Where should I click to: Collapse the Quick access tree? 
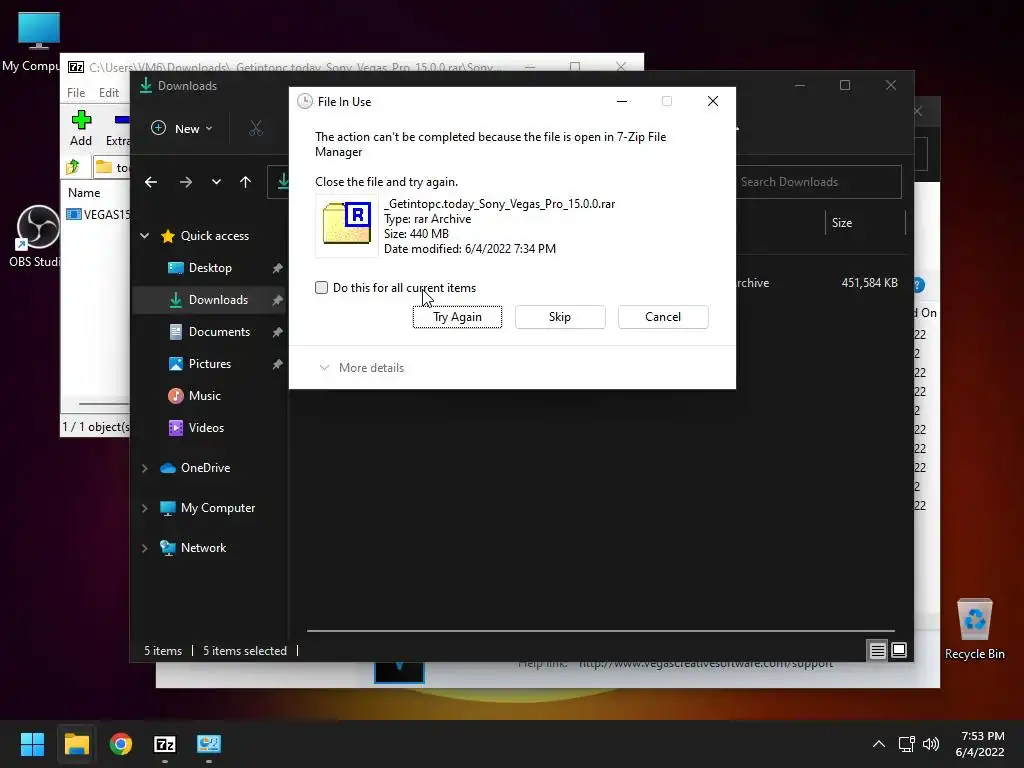click(145, 236)
